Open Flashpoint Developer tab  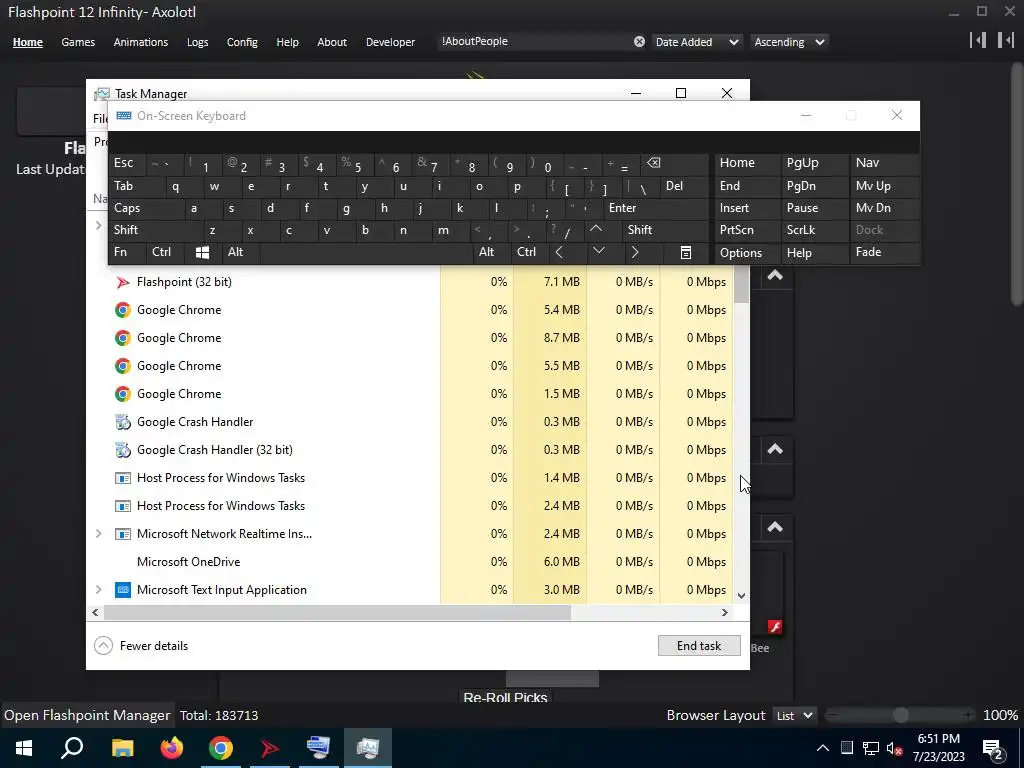(390, 42)
